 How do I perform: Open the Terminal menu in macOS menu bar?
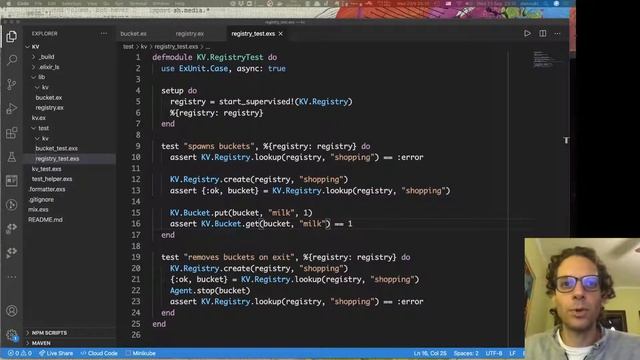(x=138, y=3)
